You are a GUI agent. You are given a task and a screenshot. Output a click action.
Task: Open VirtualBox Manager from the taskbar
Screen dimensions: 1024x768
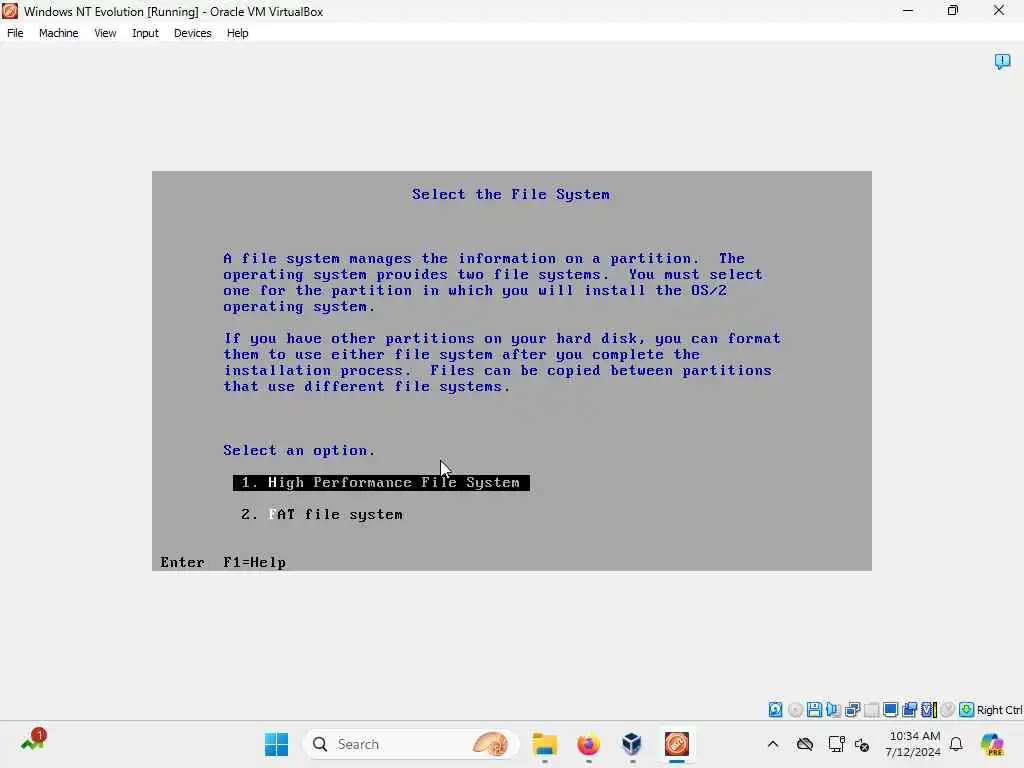[x=632, y=744]
